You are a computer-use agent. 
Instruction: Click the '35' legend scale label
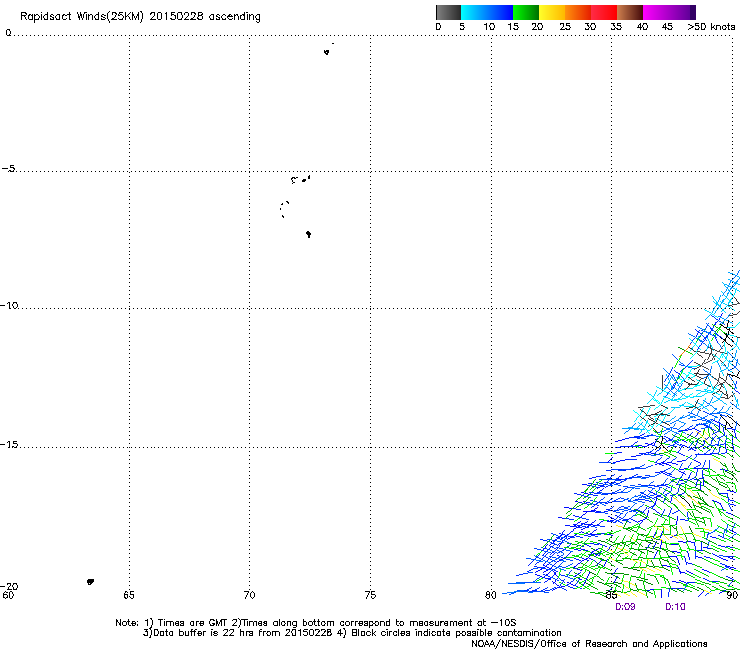(x=616, y=27)
